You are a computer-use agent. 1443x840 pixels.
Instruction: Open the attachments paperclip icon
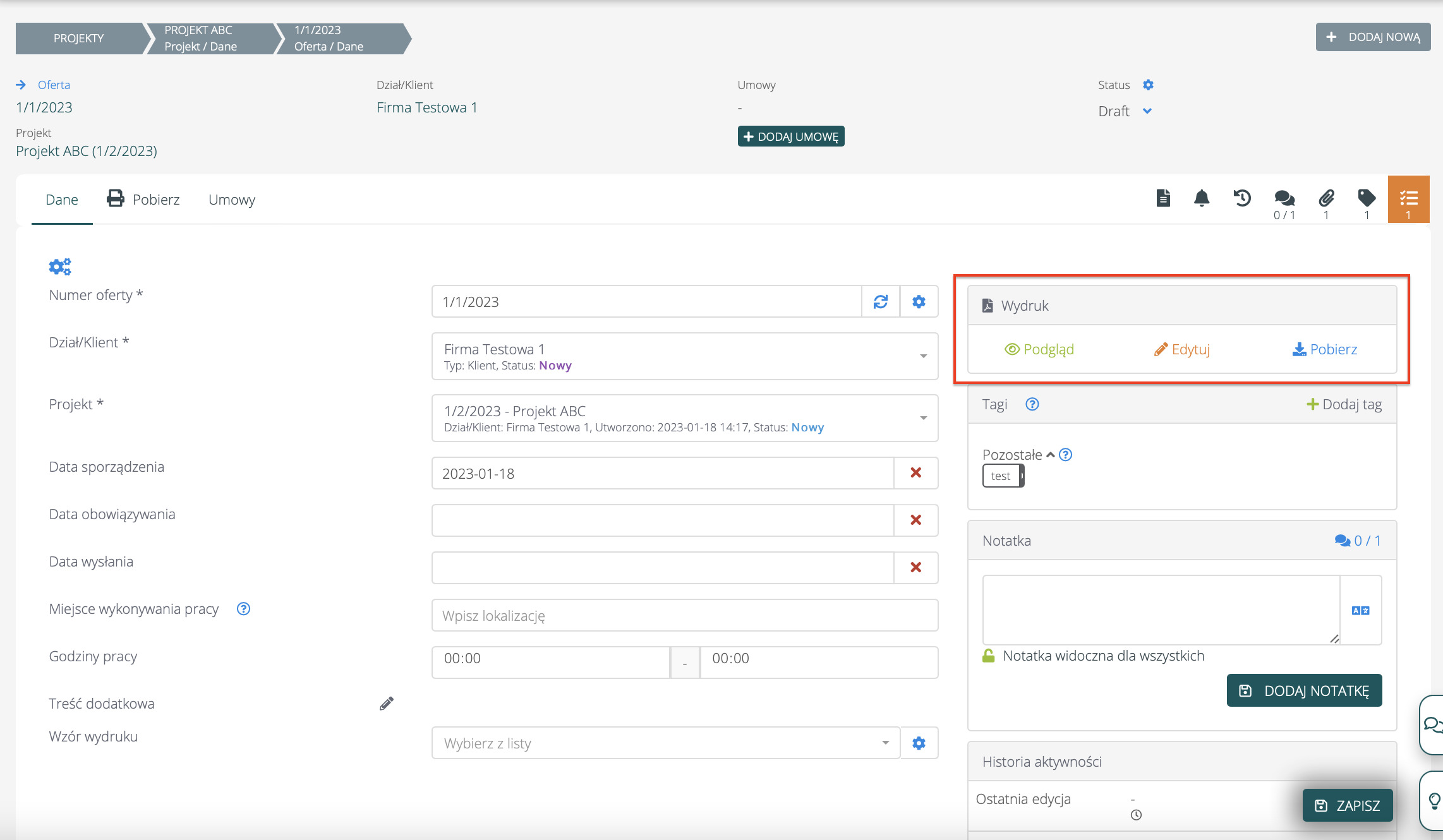click(1326, 199)
